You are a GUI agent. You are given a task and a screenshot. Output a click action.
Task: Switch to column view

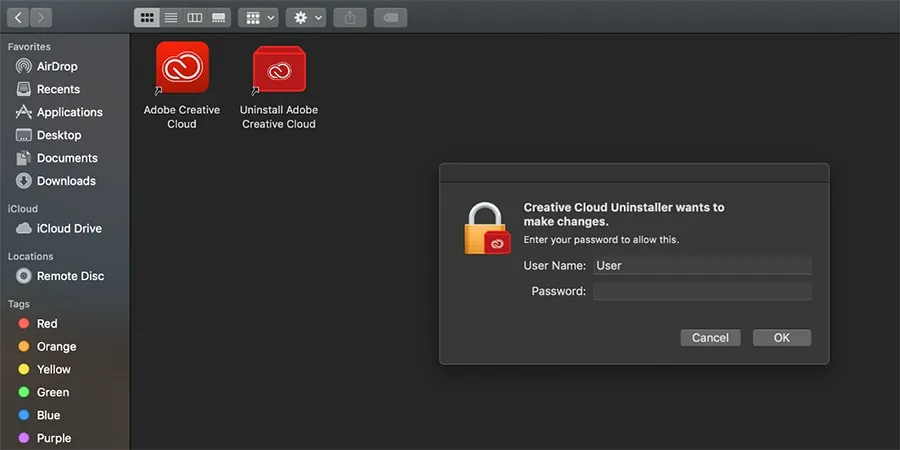pos(195,18)
